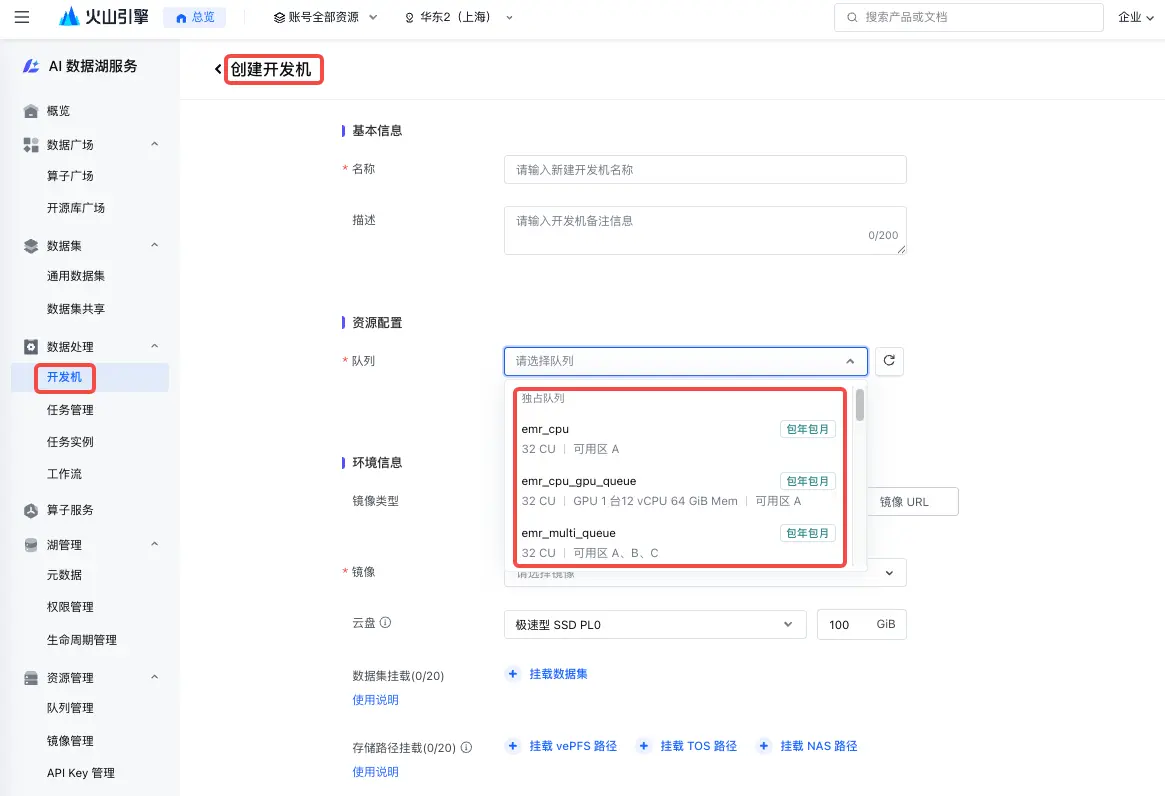Open 工作流 in the sidebar
This screenshot has height=796, width=1165.
[64, 474]
